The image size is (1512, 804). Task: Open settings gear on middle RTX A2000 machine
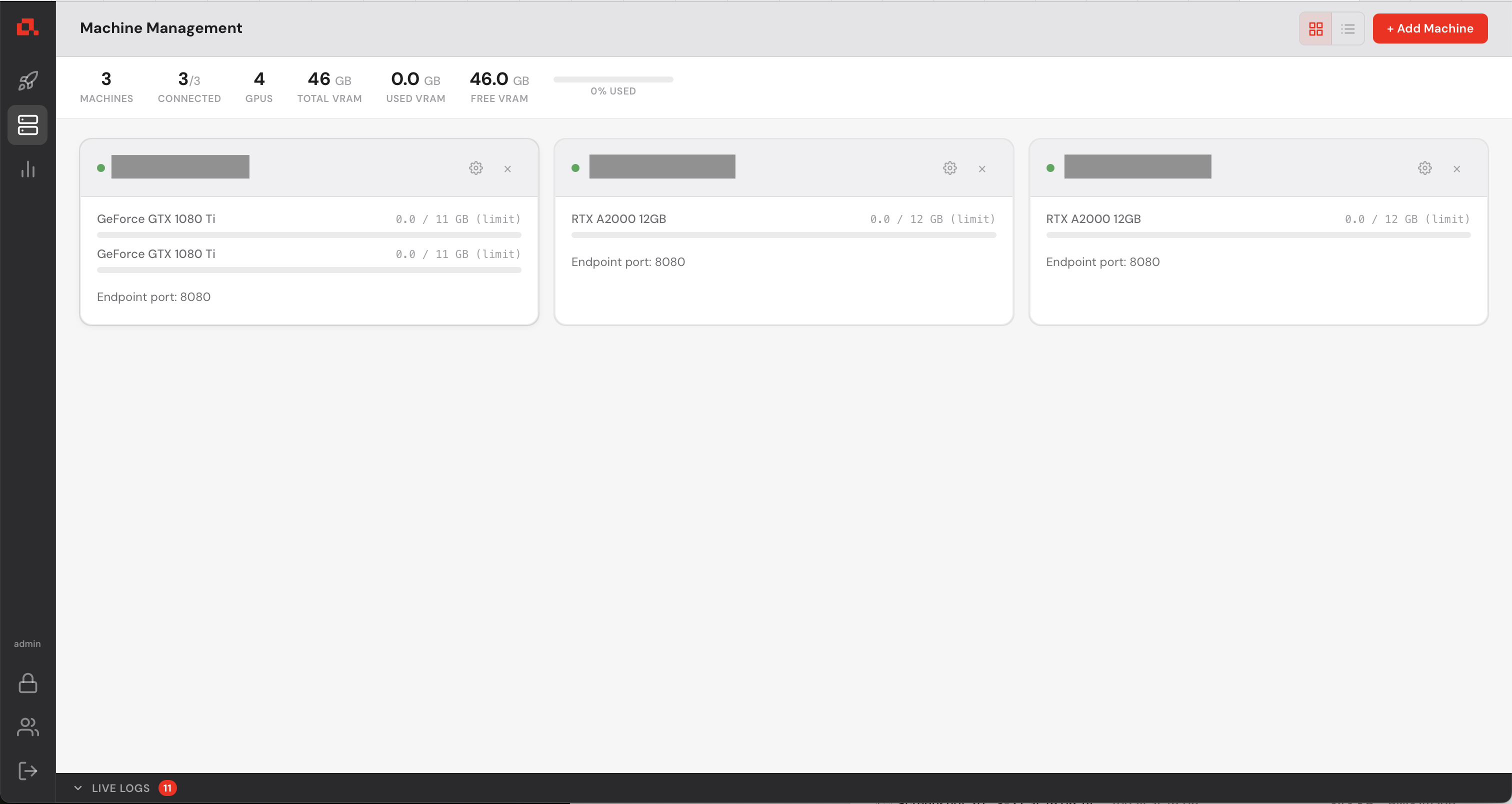(x=949, y=168)
